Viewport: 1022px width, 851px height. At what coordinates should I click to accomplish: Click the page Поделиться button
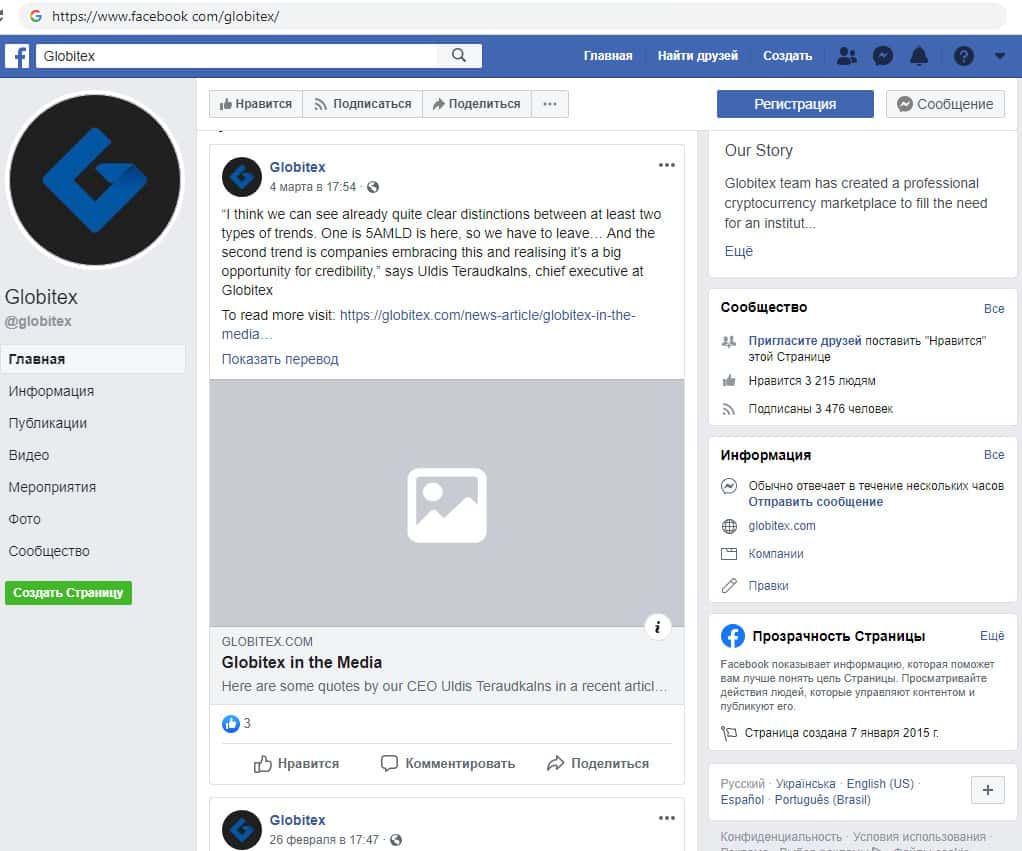pyautogui.click(x=476, y=104)
